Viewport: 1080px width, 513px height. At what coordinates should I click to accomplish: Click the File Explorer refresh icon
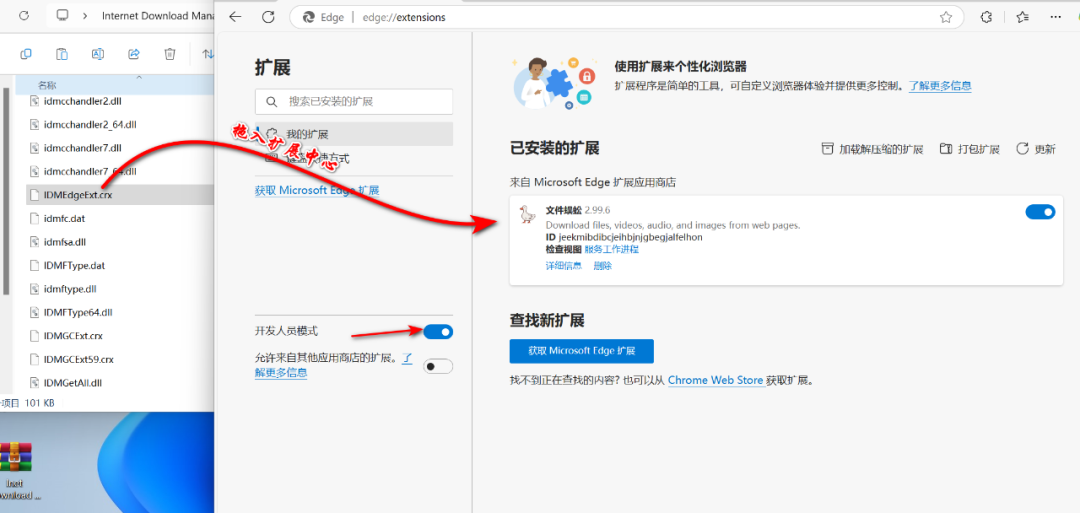tap(24, 16)
